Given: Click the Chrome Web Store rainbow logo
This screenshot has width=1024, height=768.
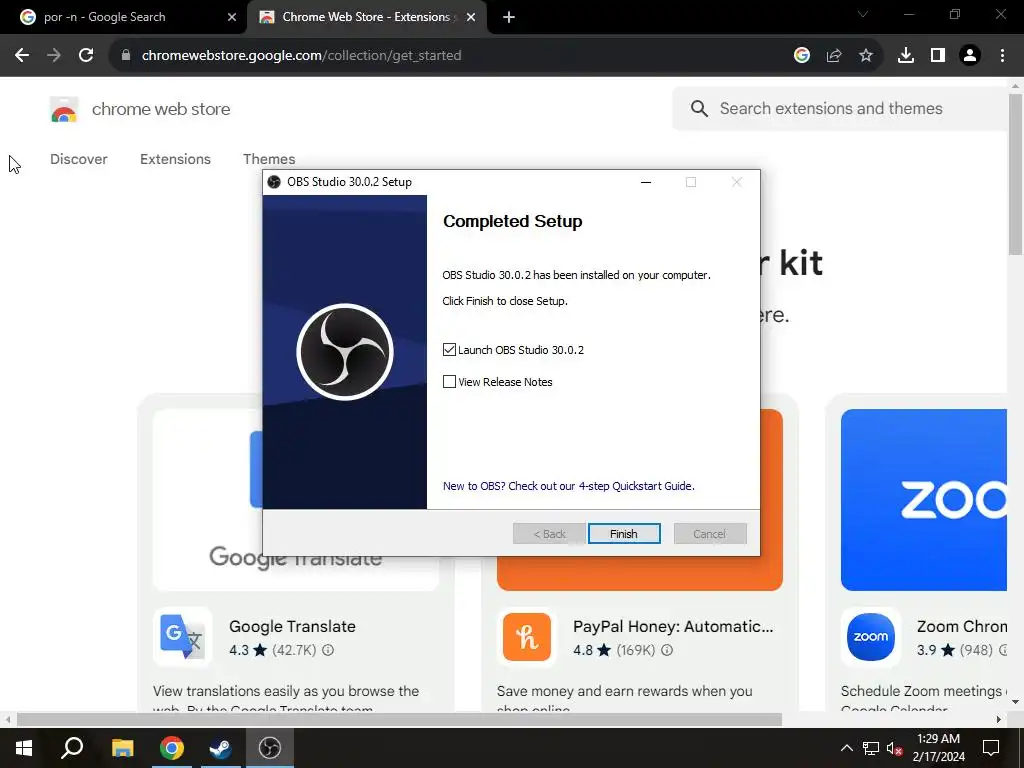Looking at the screenshot, I should [64, 109].
